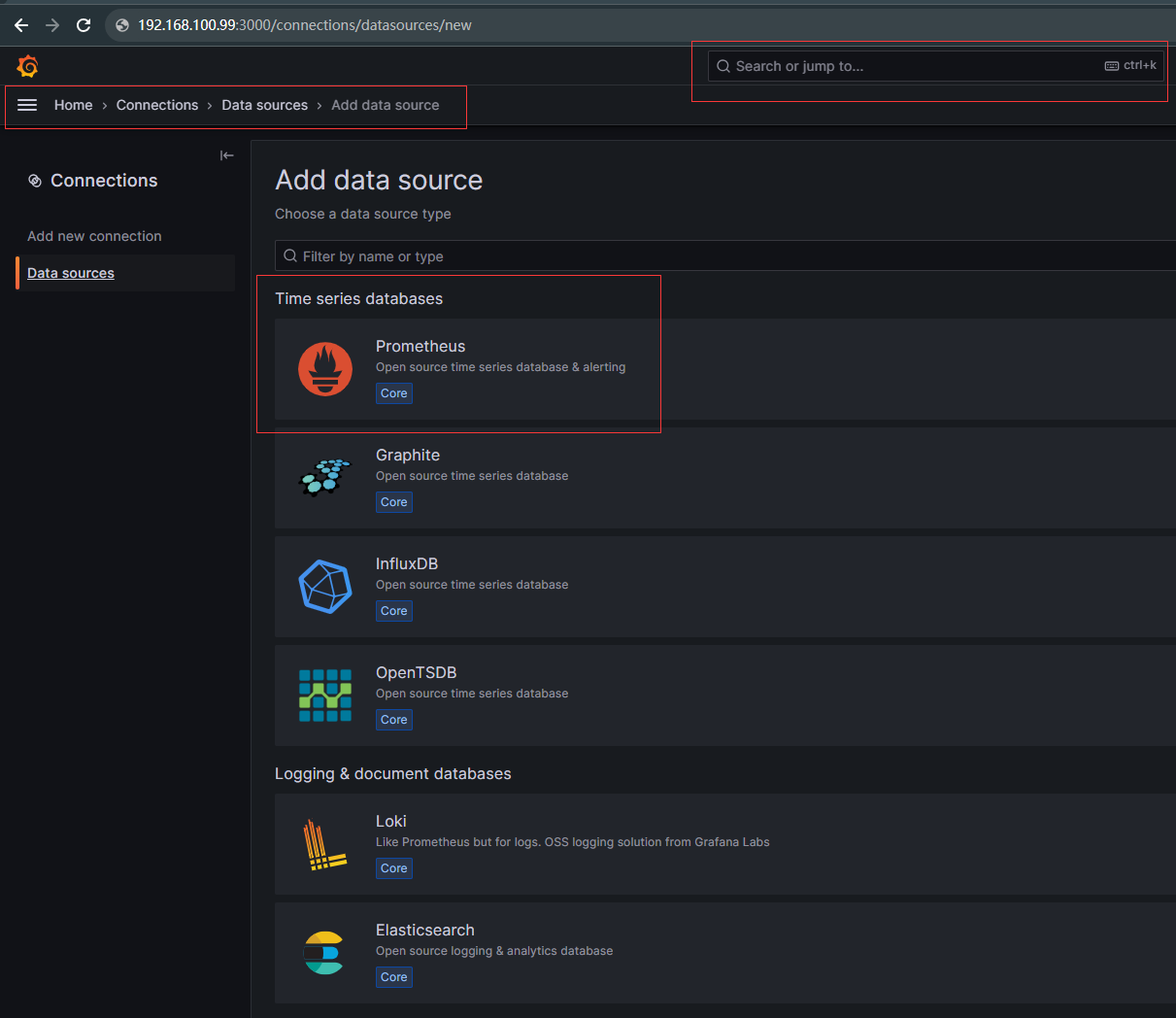The width and height of the screenshot is (1176, 1018).
Task: Click the magnifier icon in filter field
Action: [x=290, y=255]
